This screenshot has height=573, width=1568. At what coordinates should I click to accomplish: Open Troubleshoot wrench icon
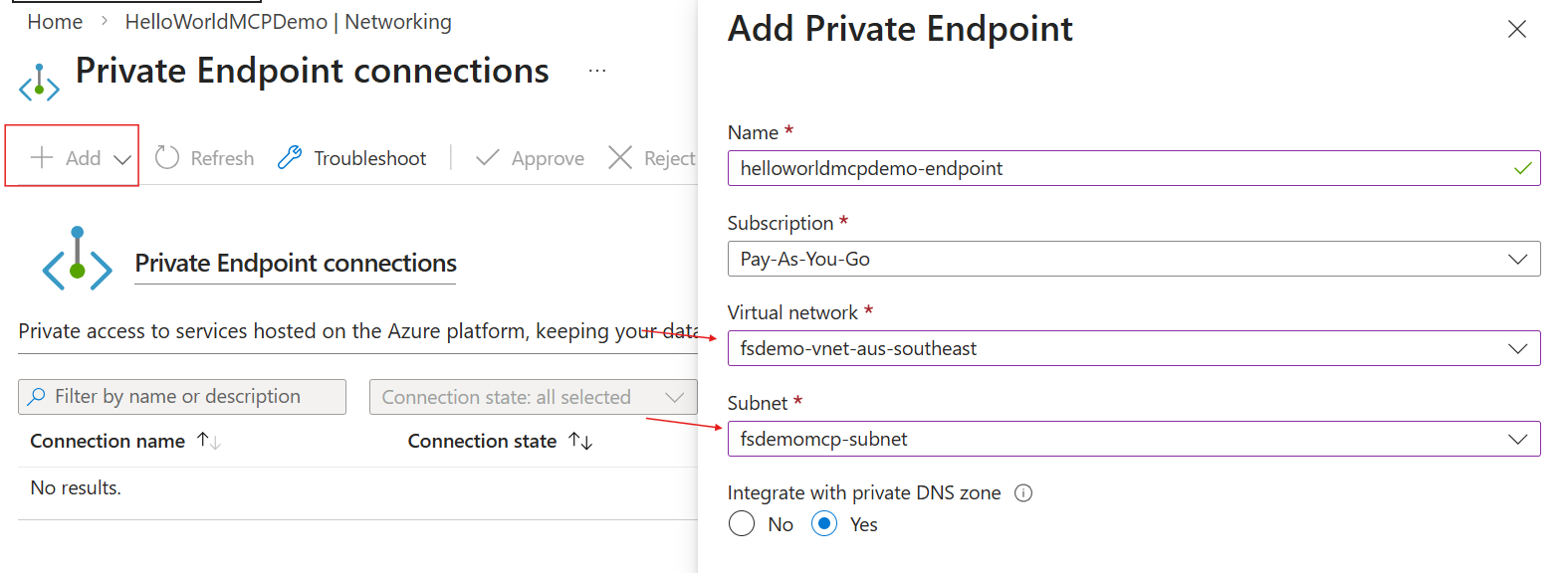tap(290, 157)
